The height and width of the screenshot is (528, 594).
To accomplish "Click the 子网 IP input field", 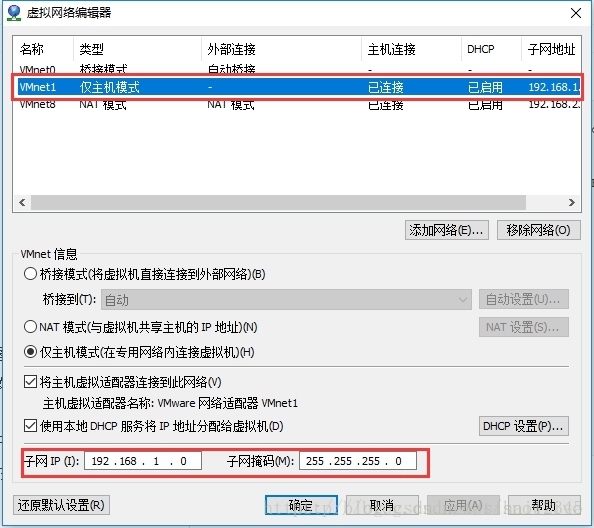I will click(143, 461).
